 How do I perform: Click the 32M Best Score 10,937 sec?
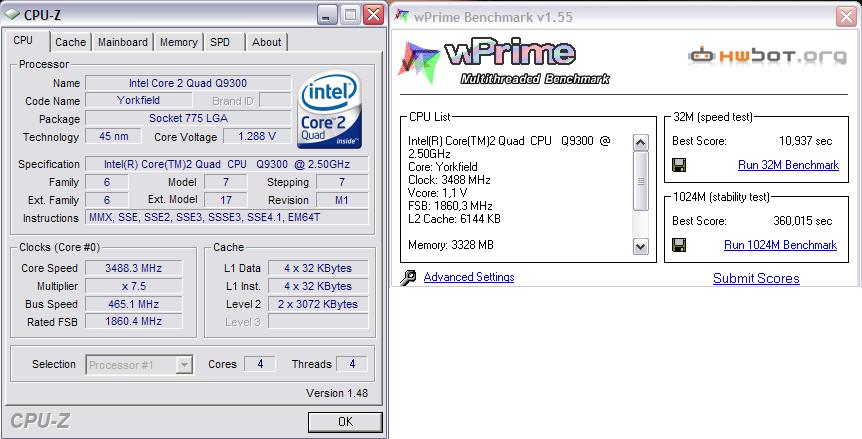point(805,141)
